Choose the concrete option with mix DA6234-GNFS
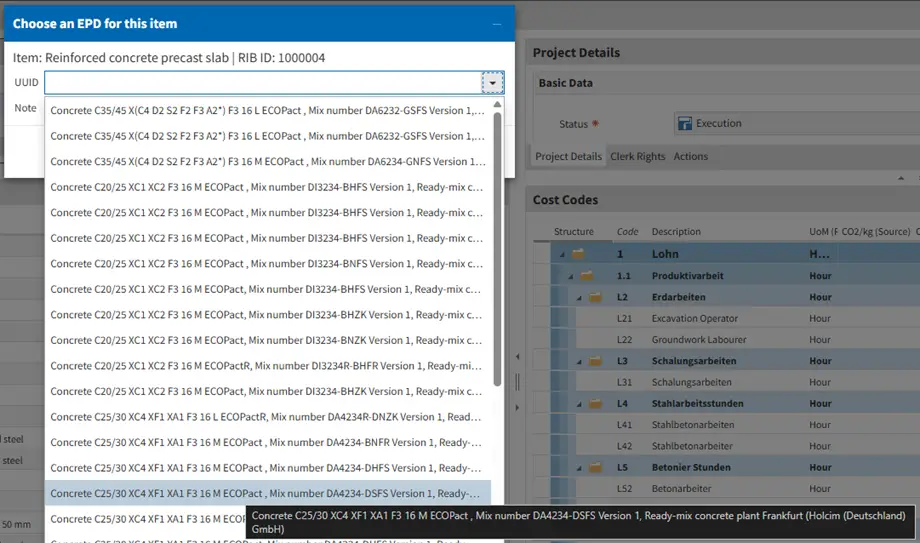The height and width of the screenshot is (543, 920). (266, 161)
